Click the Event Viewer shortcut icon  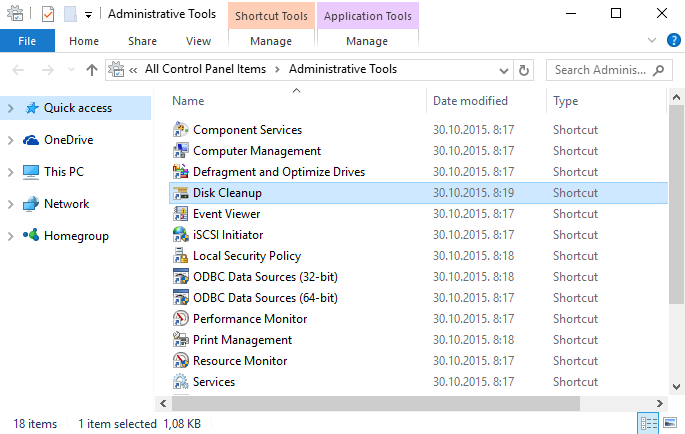tap(180, 214)
